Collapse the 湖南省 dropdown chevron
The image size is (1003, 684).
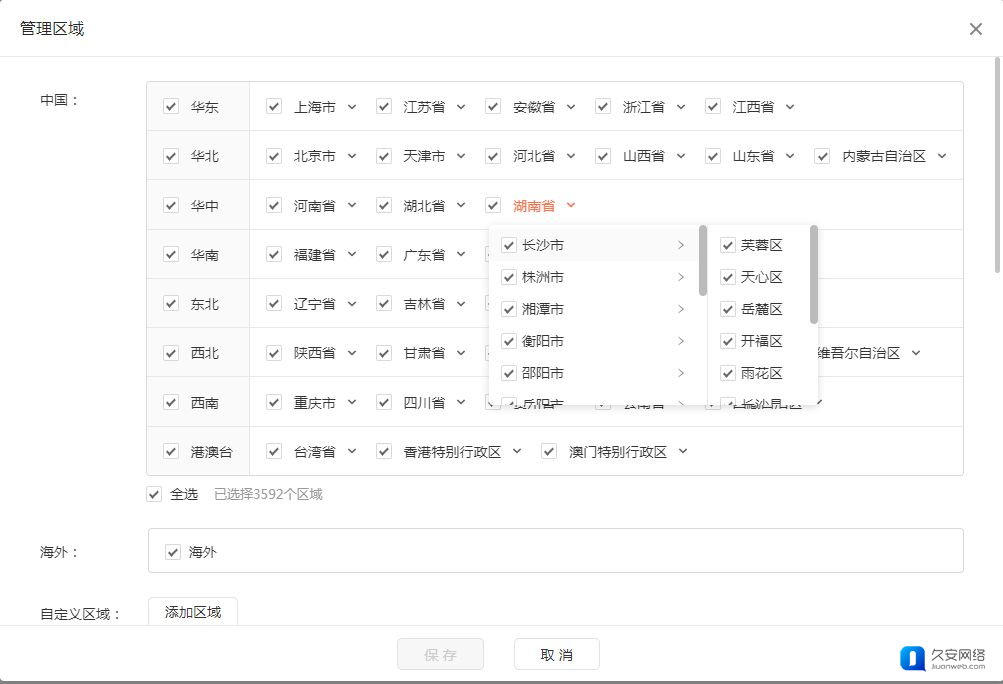(571, 206)
